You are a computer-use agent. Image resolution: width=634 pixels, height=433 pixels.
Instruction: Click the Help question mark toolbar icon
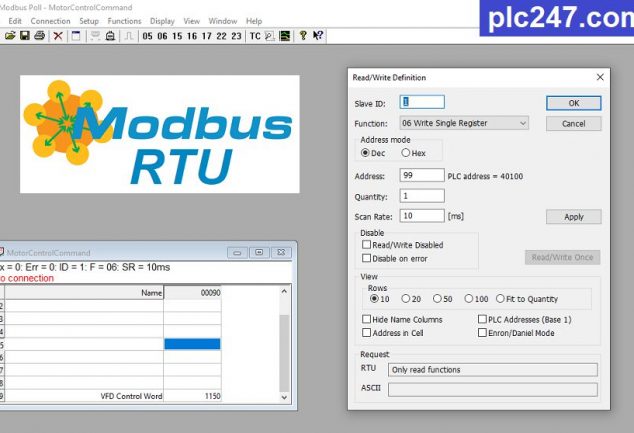click(x=303, y=36)
